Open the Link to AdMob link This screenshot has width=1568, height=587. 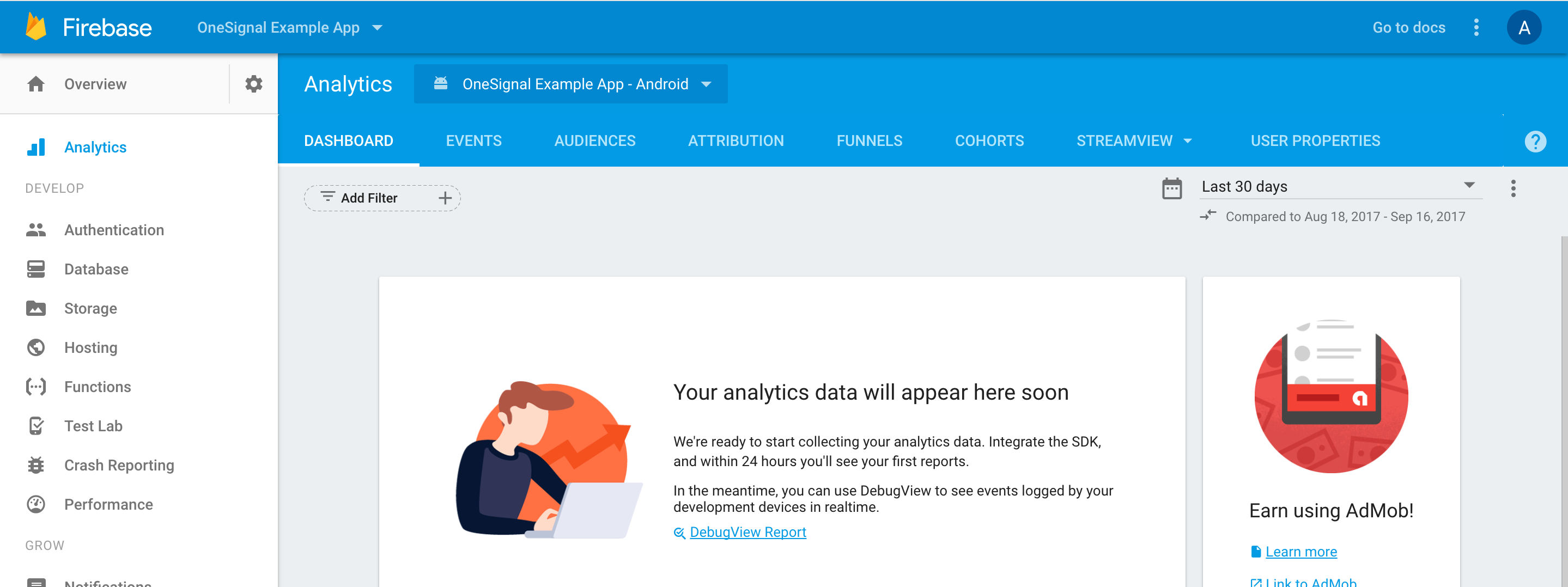[1310, 582]
